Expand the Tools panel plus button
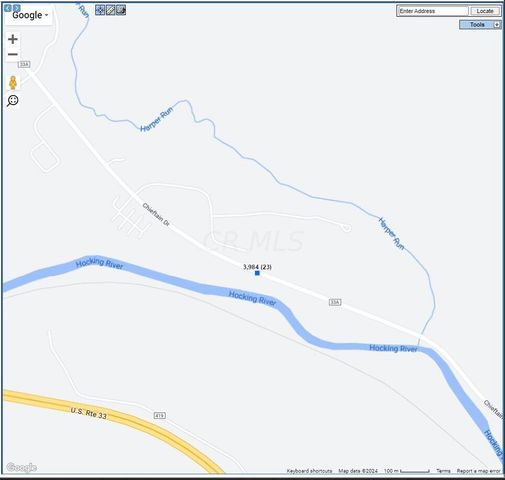Viewport: 505px width, 480px height. (x=497, y=25)
